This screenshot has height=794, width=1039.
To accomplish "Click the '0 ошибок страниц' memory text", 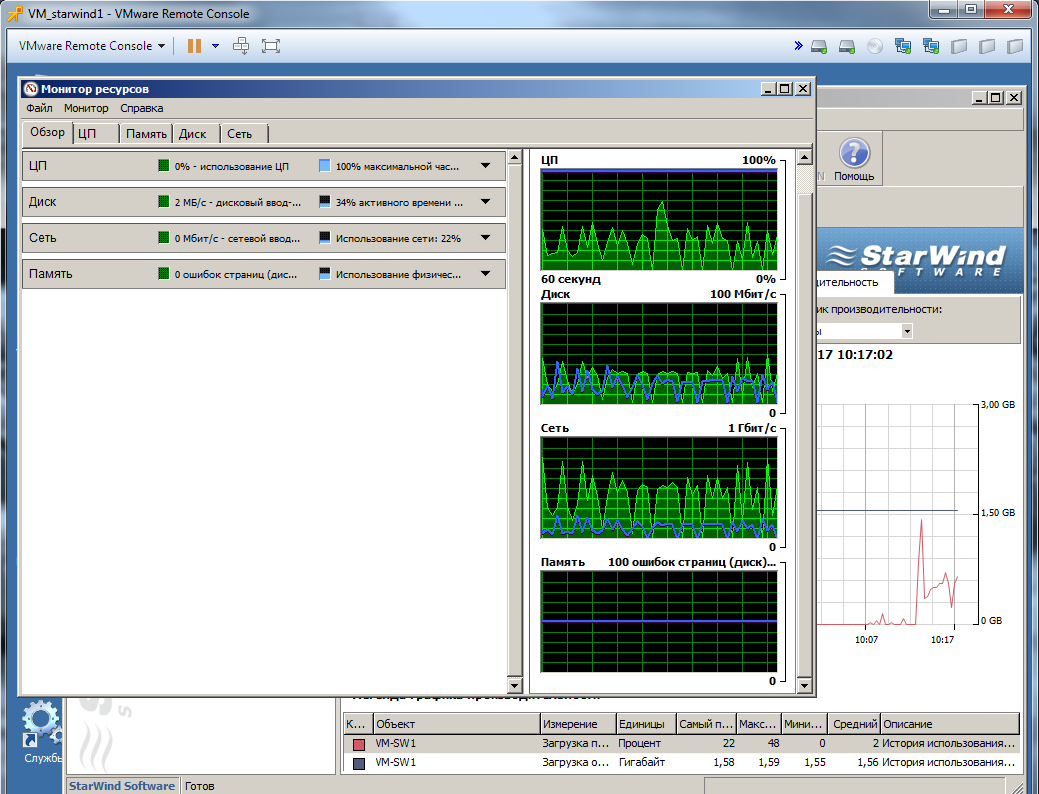I will pyautogui.click(x=236, y=274).
